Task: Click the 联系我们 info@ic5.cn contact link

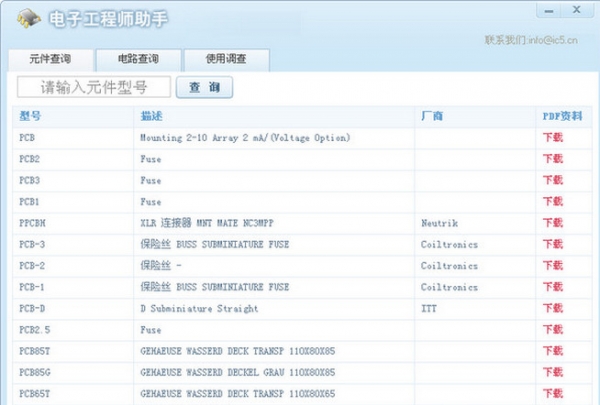Action: pyautogui.click(x=531, y=40)
